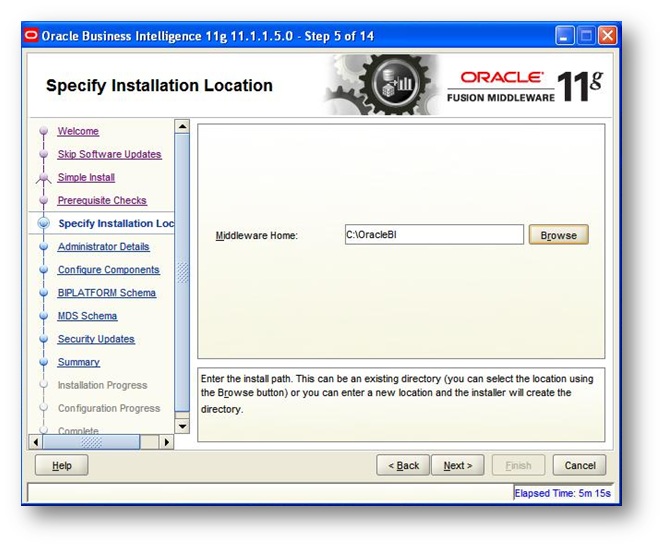The height and width of the screenshot is (548, 664).
Task: Click the horizontal scrollbar thumb in steps
Action: tap(91, 442)
